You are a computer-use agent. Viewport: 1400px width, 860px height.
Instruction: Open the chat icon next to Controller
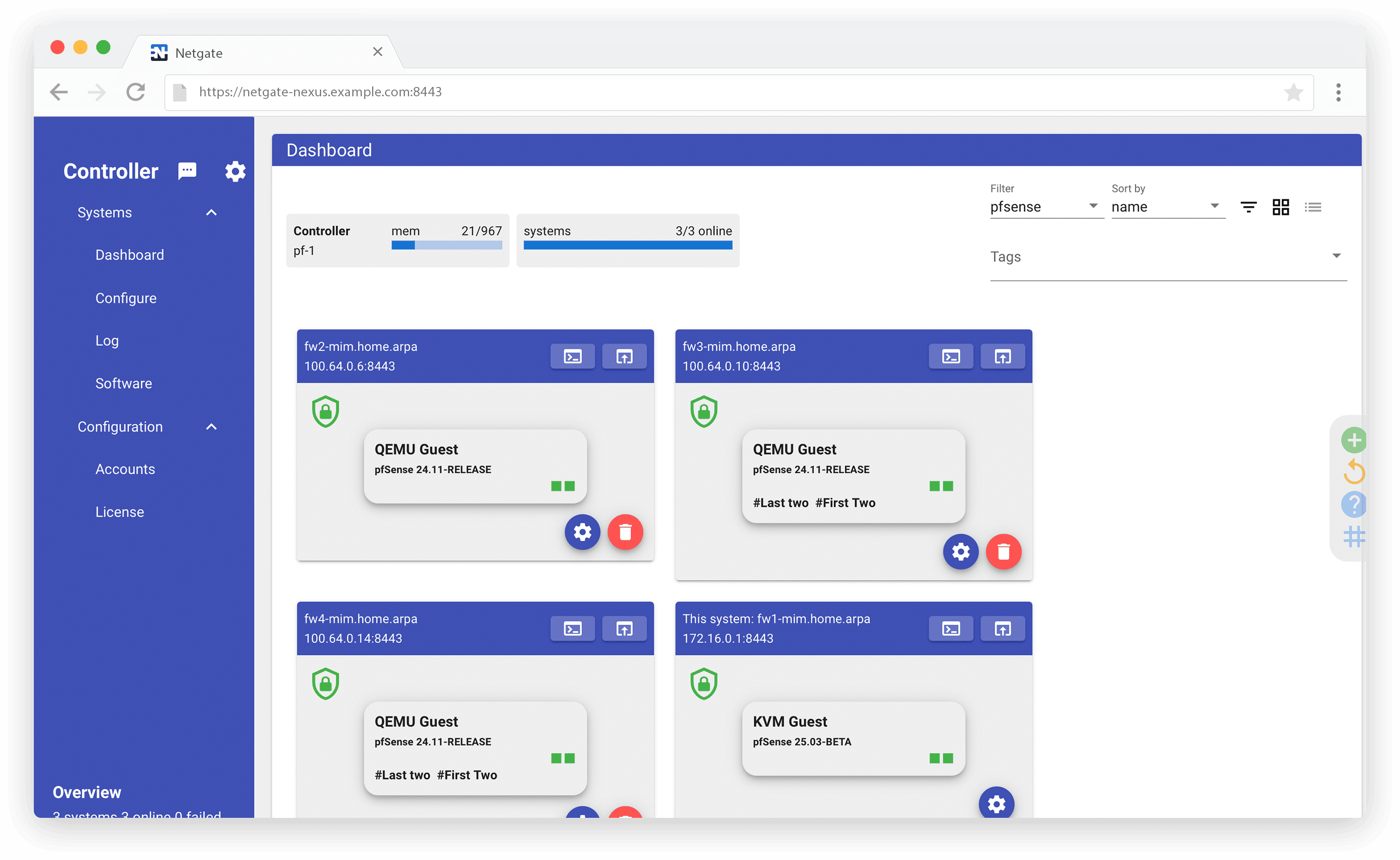click(x=187, y=171)
